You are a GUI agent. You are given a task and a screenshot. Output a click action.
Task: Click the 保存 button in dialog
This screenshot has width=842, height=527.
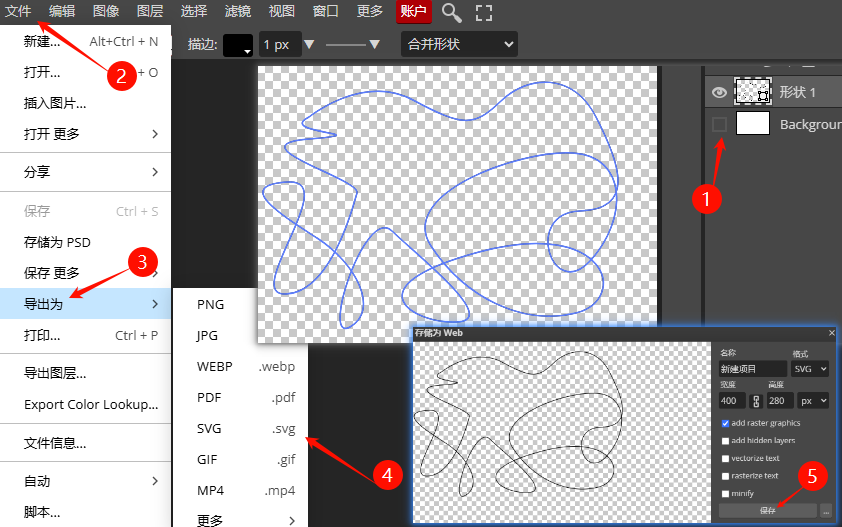click(x=767, y=510)
